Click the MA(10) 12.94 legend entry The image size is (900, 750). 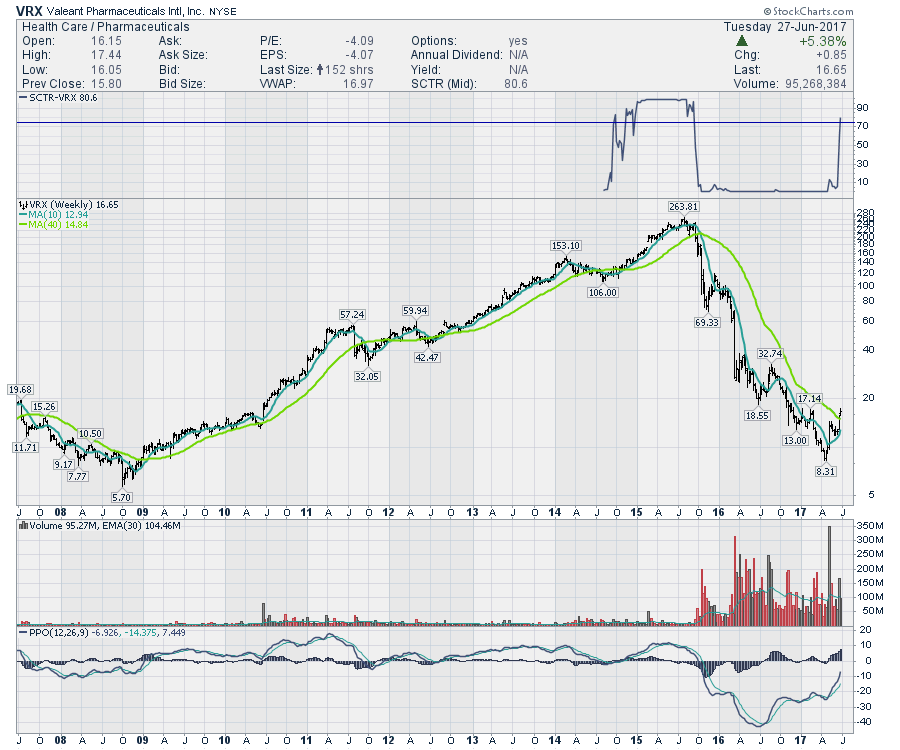pos(53,215)
